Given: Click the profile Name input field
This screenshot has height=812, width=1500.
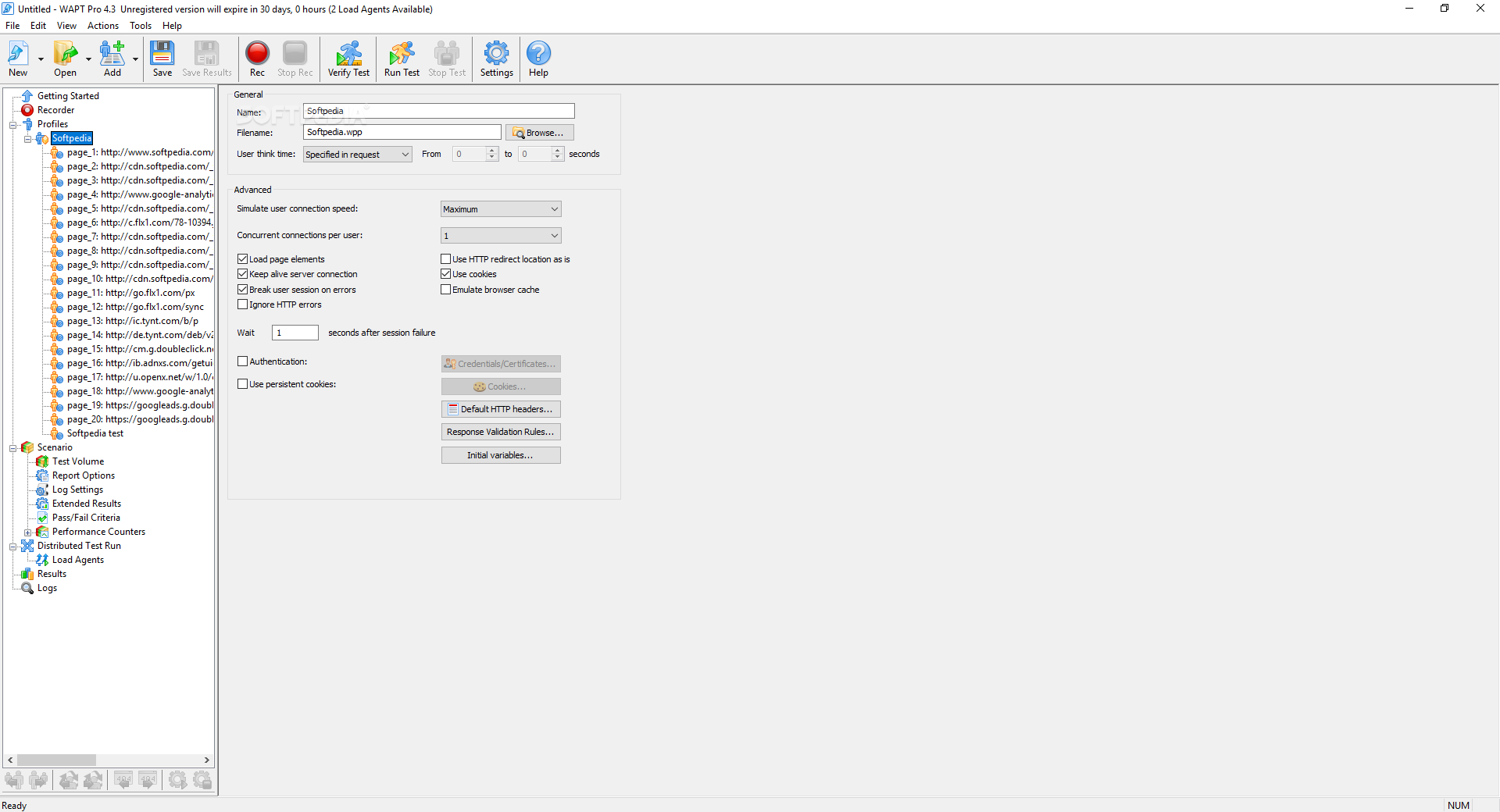Looking at the screenshot, I should pyautogui.click(x=438, y=111).
